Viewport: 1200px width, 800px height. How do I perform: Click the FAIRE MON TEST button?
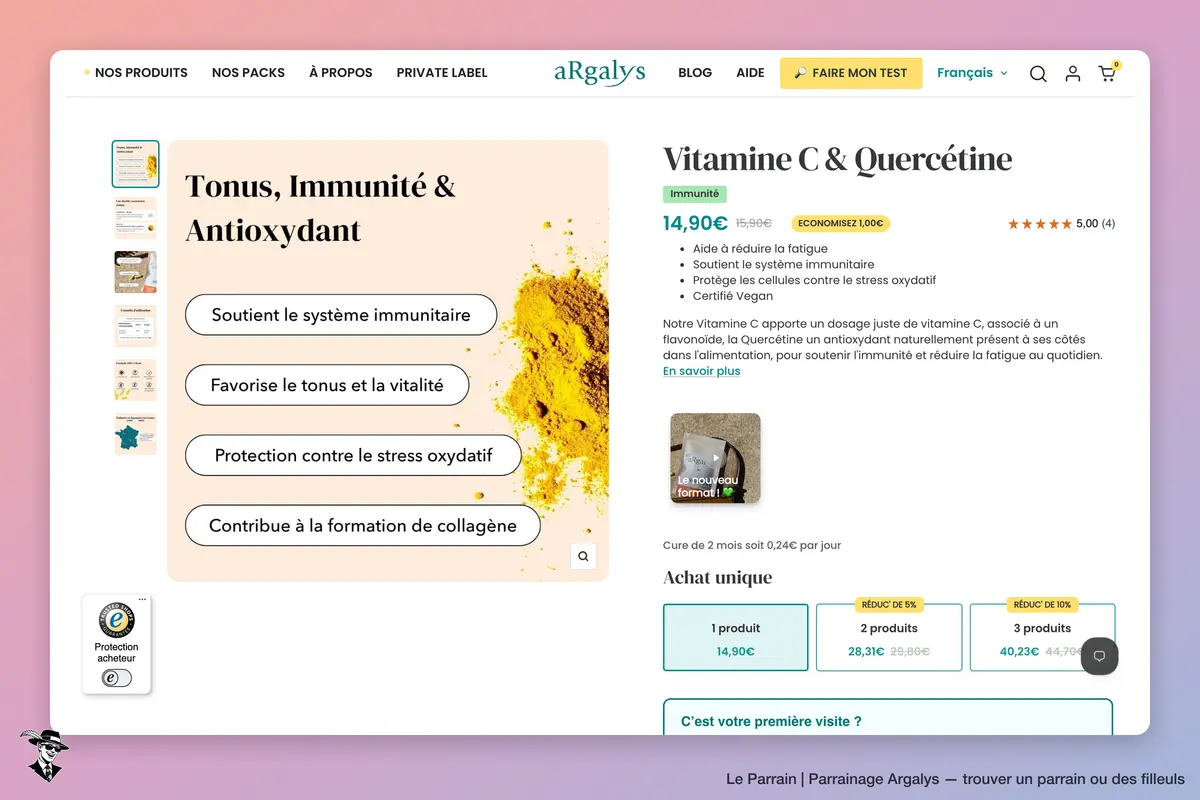pos(851,73)
